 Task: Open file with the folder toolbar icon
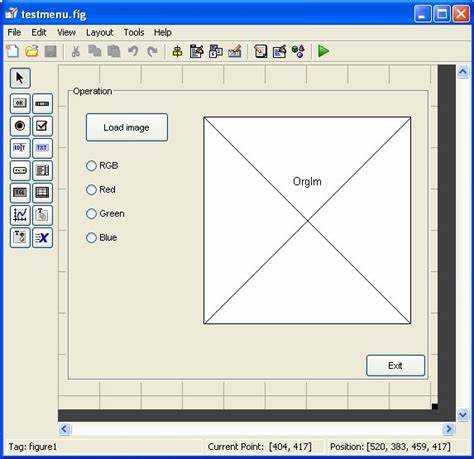click(32, 51)
